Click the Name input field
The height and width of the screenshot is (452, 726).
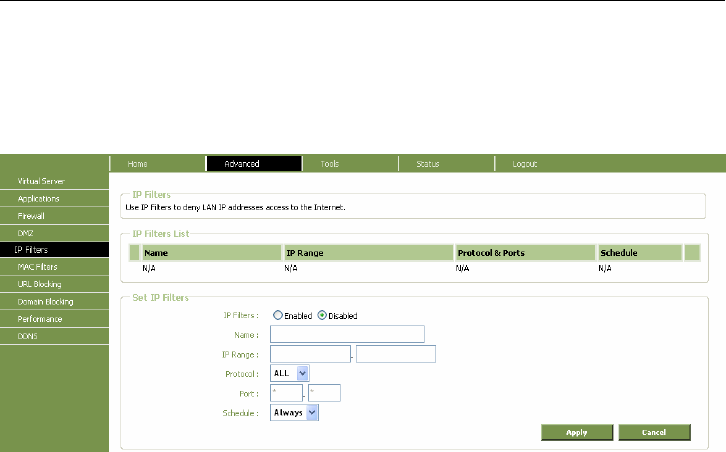point(347,334)
